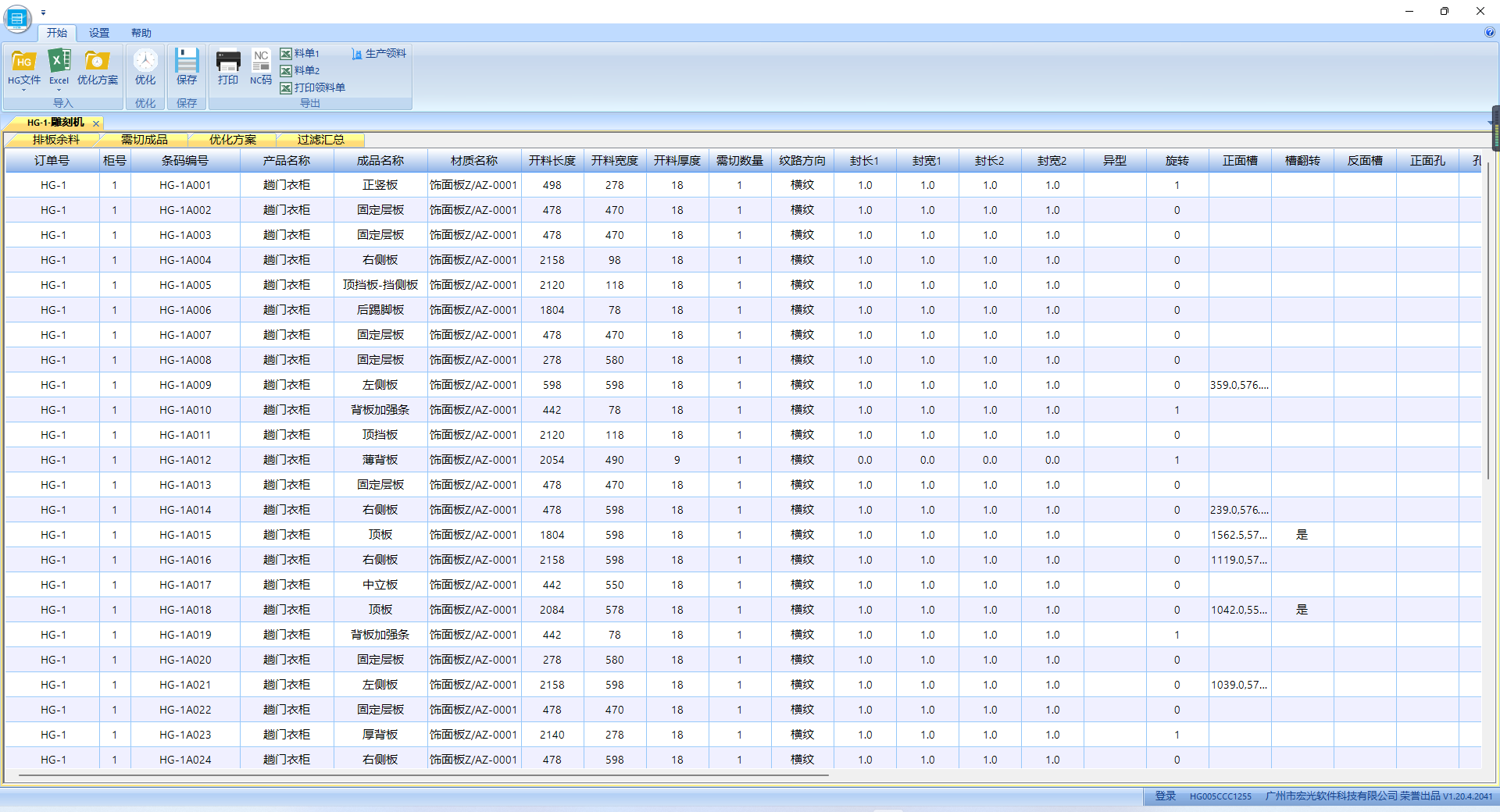Click the 需切数量 column header
The width and height of the screenshot is (1500, 812).
tap(740, 161)
